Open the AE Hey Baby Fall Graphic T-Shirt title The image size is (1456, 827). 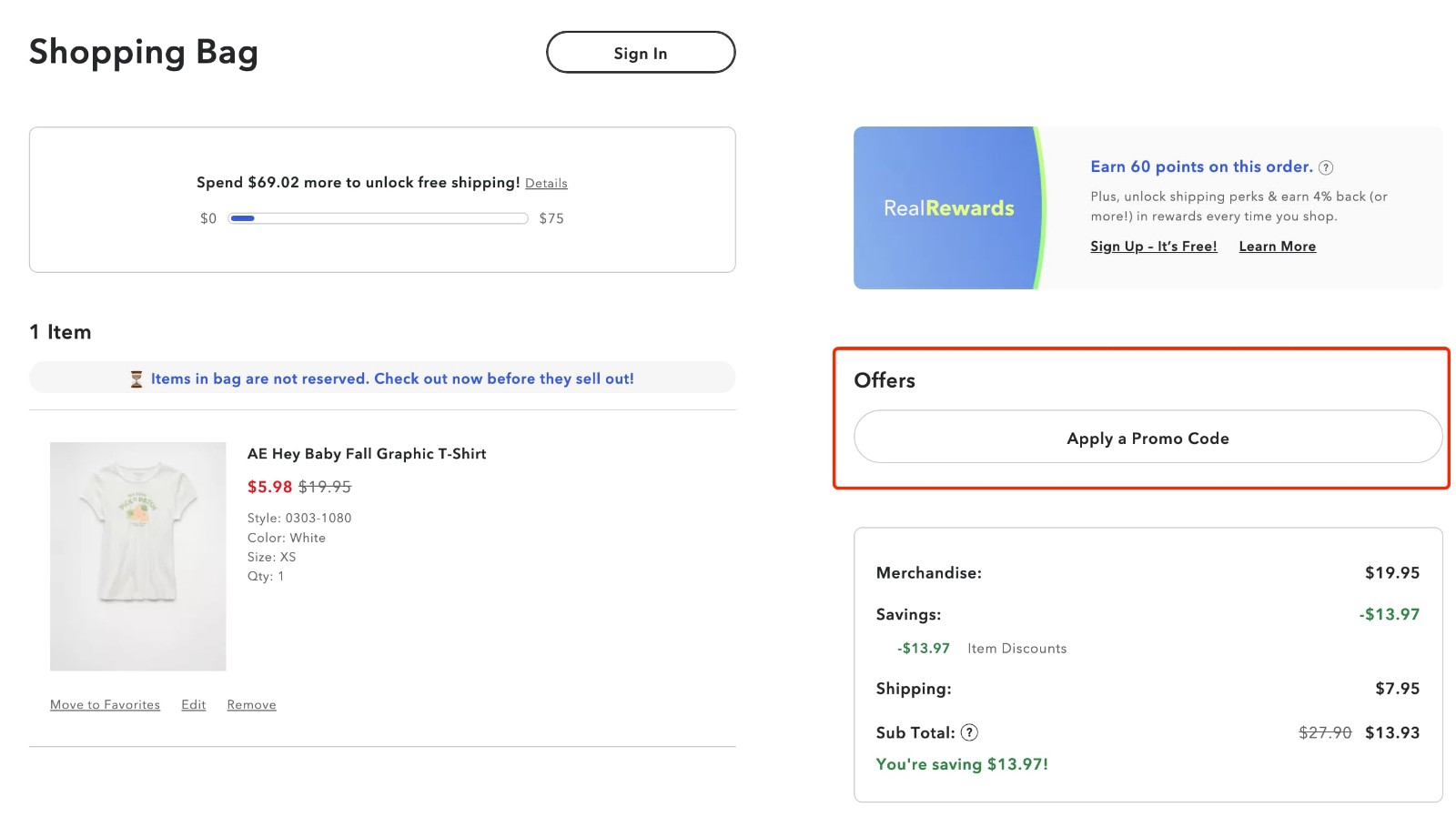pos(367,454)
